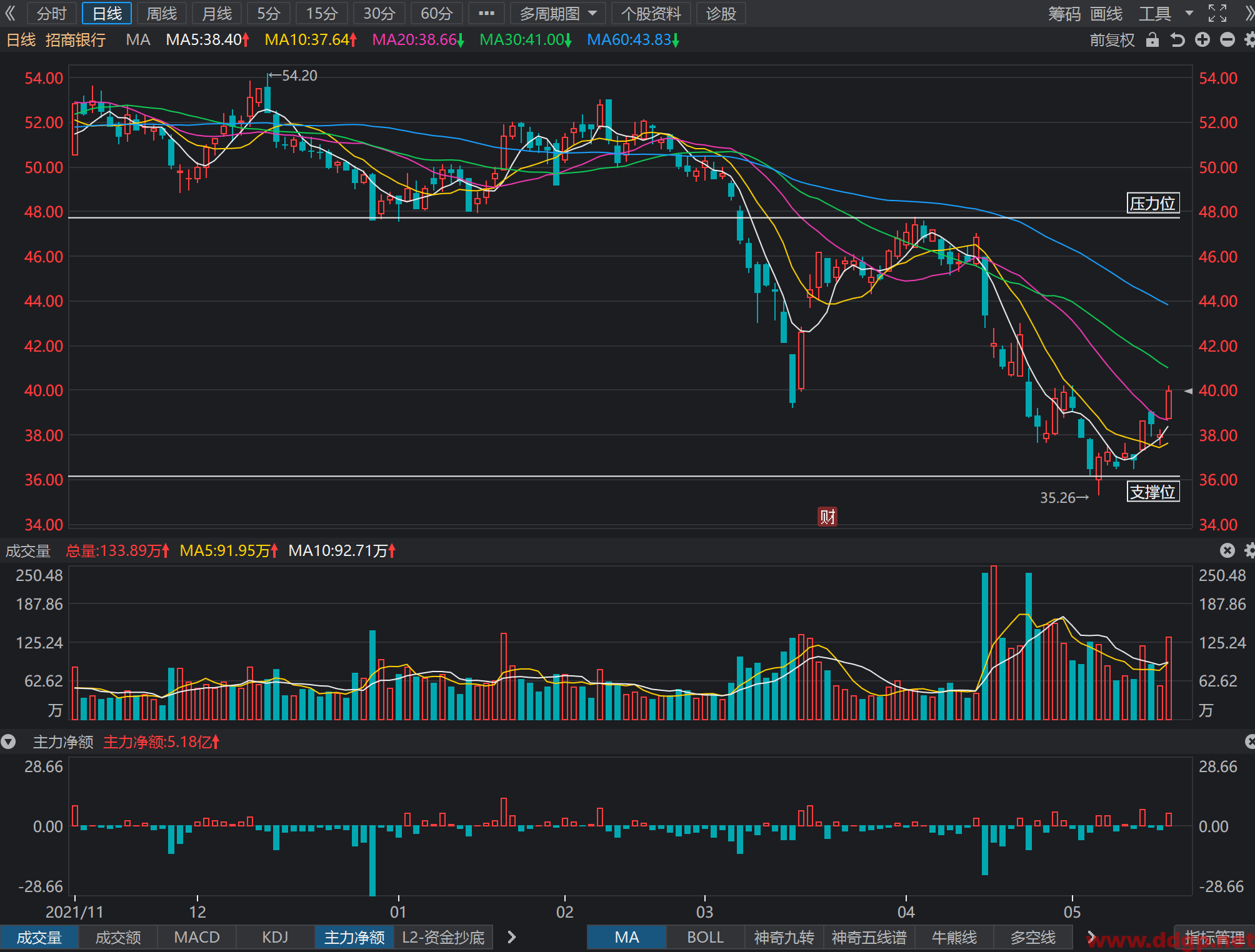Viewport: 1255px width, 952px height.
Task: Click the volume MA10:92.71万 value
Action: coord(342,550)
